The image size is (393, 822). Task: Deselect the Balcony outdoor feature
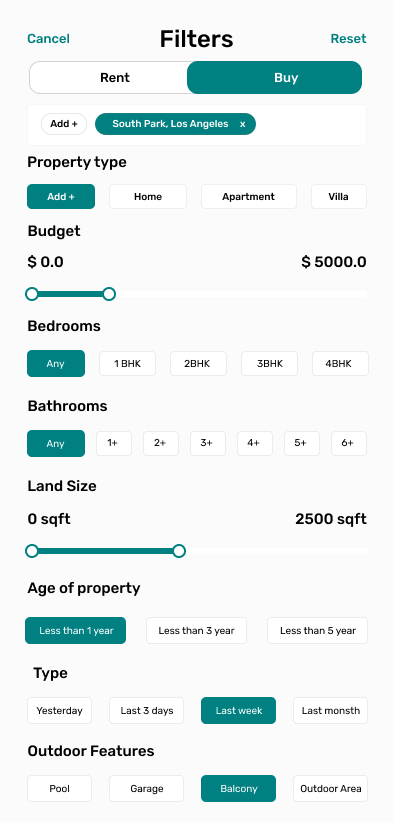(x=238, y=788)
